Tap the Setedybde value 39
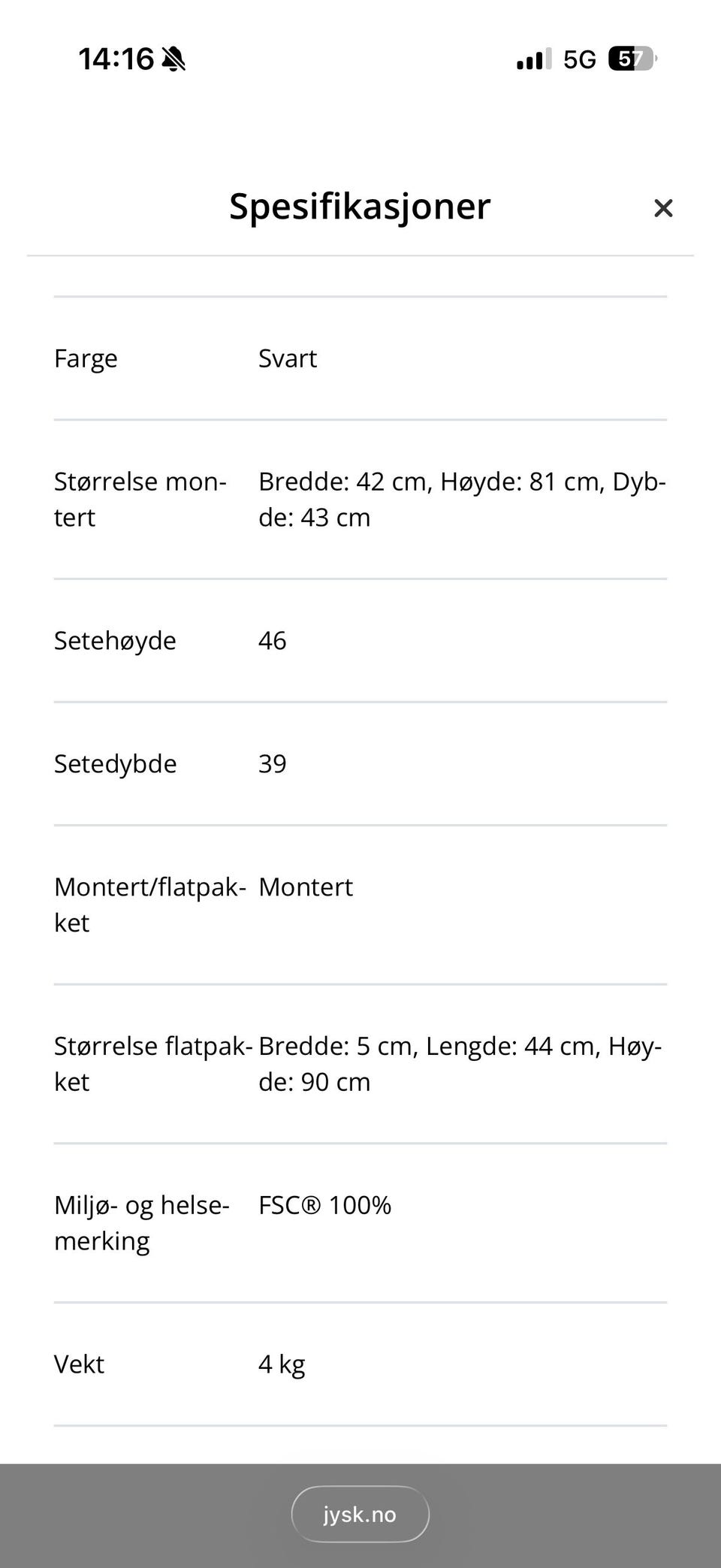The height and width of the screenshot is (1568, 721). coord(273,764)
